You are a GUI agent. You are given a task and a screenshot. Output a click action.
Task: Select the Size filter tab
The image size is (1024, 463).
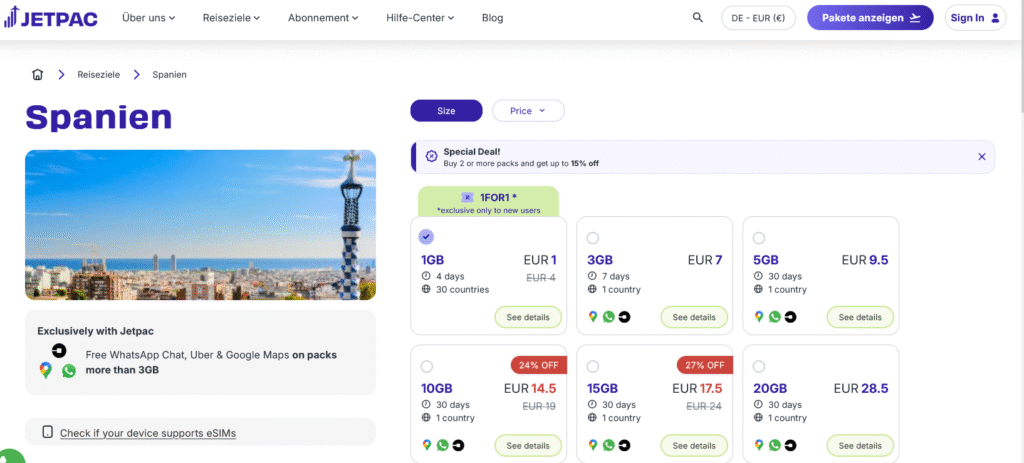click(x=446, y=111)
